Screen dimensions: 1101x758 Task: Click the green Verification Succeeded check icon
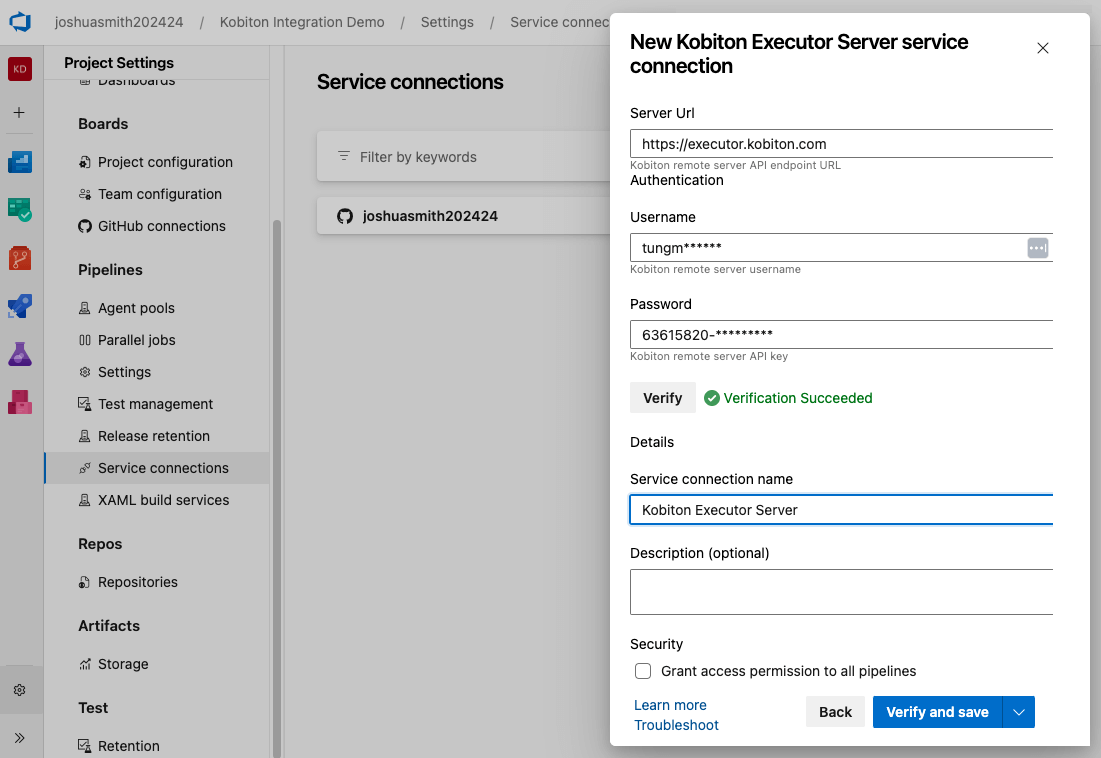click(x=712, y=398)
